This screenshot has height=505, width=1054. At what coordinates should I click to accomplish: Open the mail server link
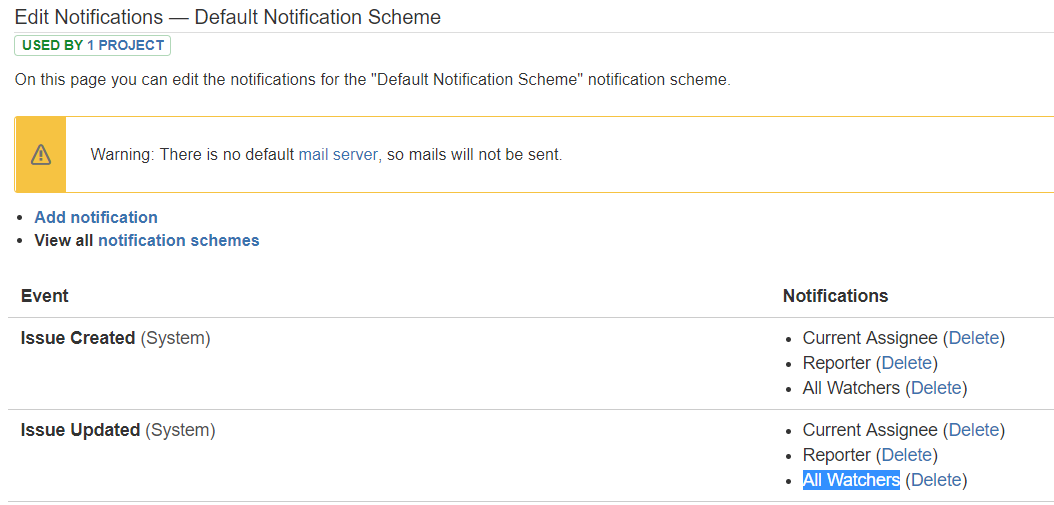click(339, 155)
